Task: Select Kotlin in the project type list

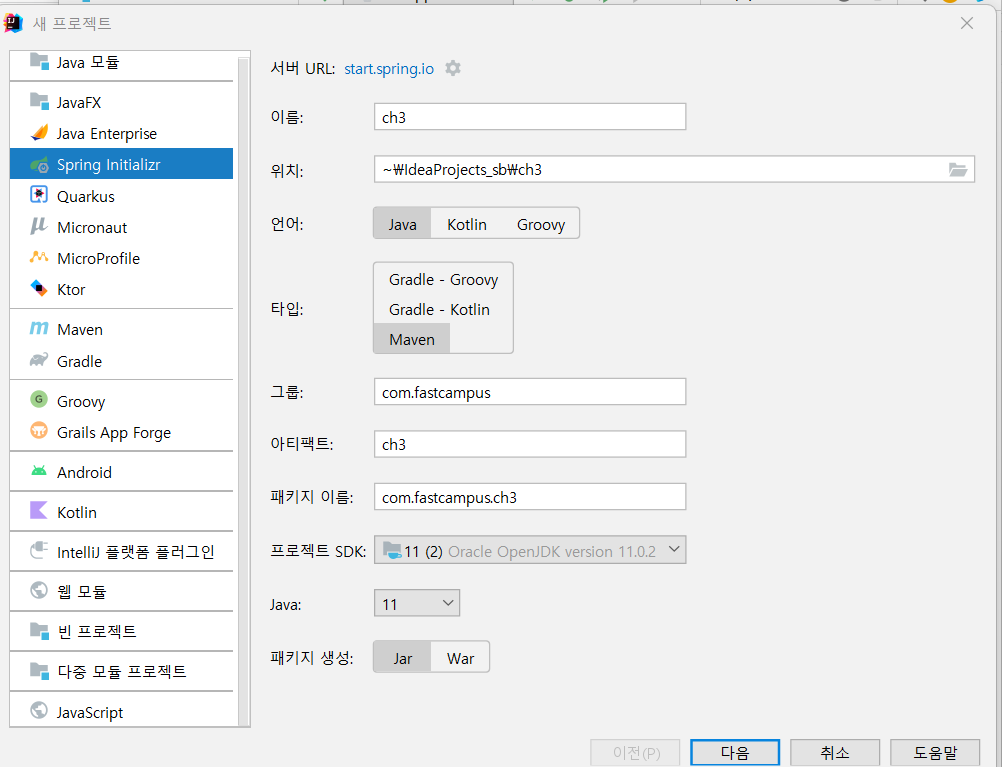Action: point(121,512)
